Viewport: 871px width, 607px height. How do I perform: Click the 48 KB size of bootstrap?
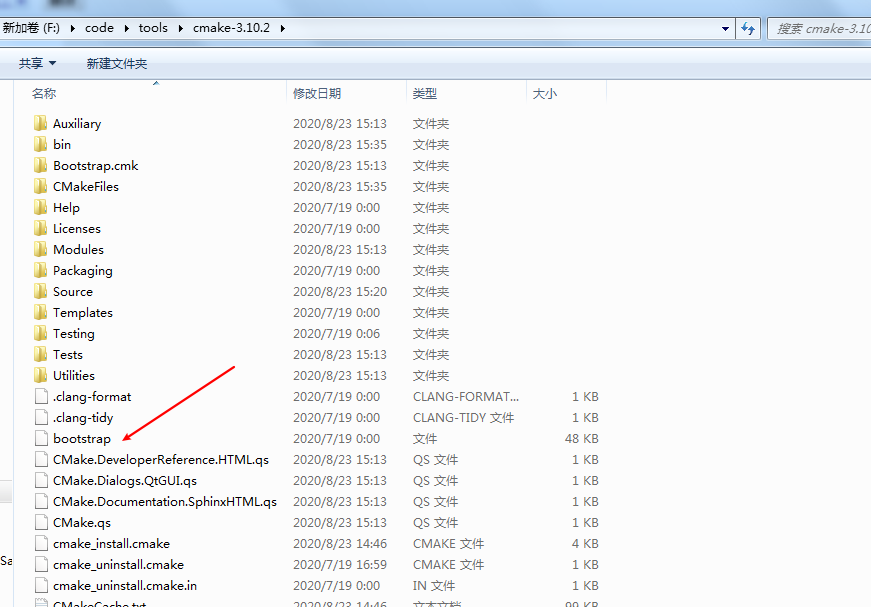582,439
